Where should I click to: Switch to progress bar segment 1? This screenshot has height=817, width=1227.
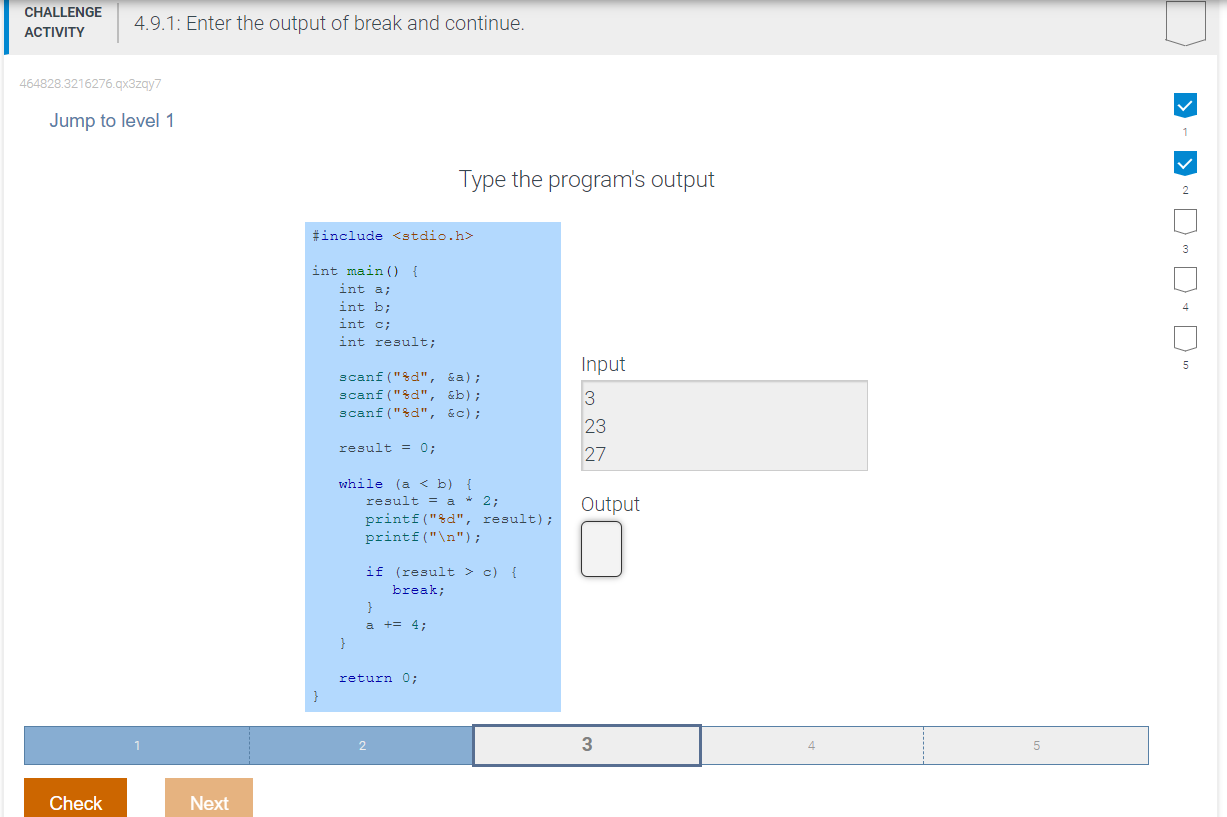point(135,745)
